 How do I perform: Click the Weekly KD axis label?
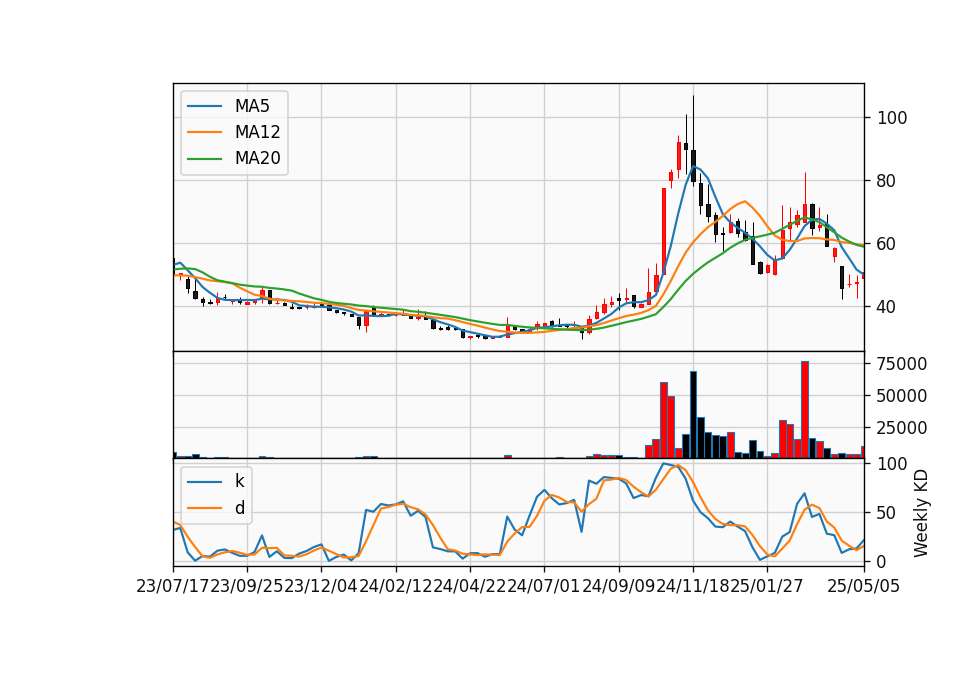click(921, 513)
